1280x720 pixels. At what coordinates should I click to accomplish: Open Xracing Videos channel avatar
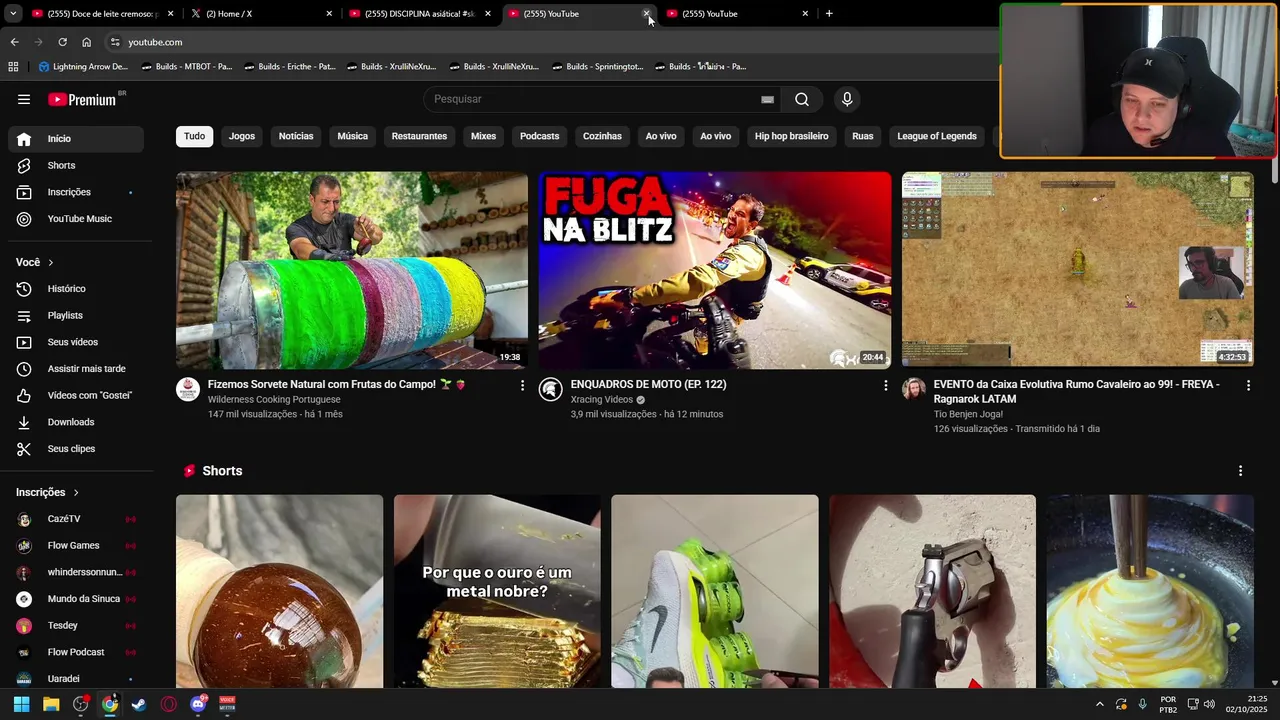point(551,389)
